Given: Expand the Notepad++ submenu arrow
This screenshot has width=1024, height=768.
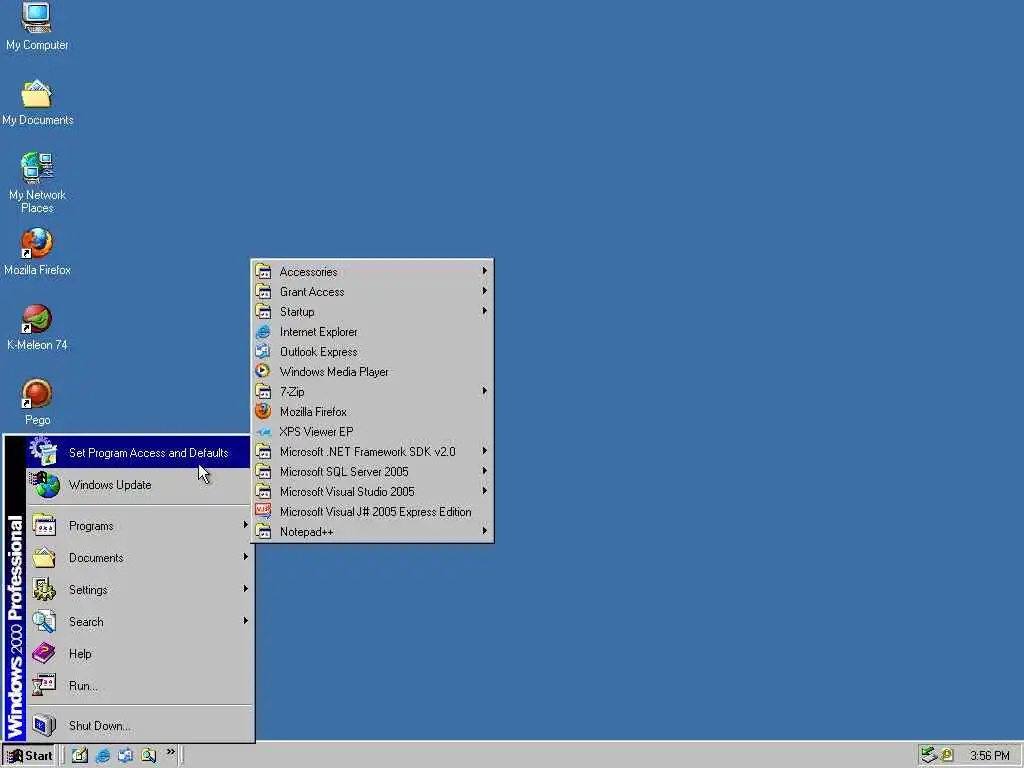Looking at the screenshot, I should click(x=485, y=531).
